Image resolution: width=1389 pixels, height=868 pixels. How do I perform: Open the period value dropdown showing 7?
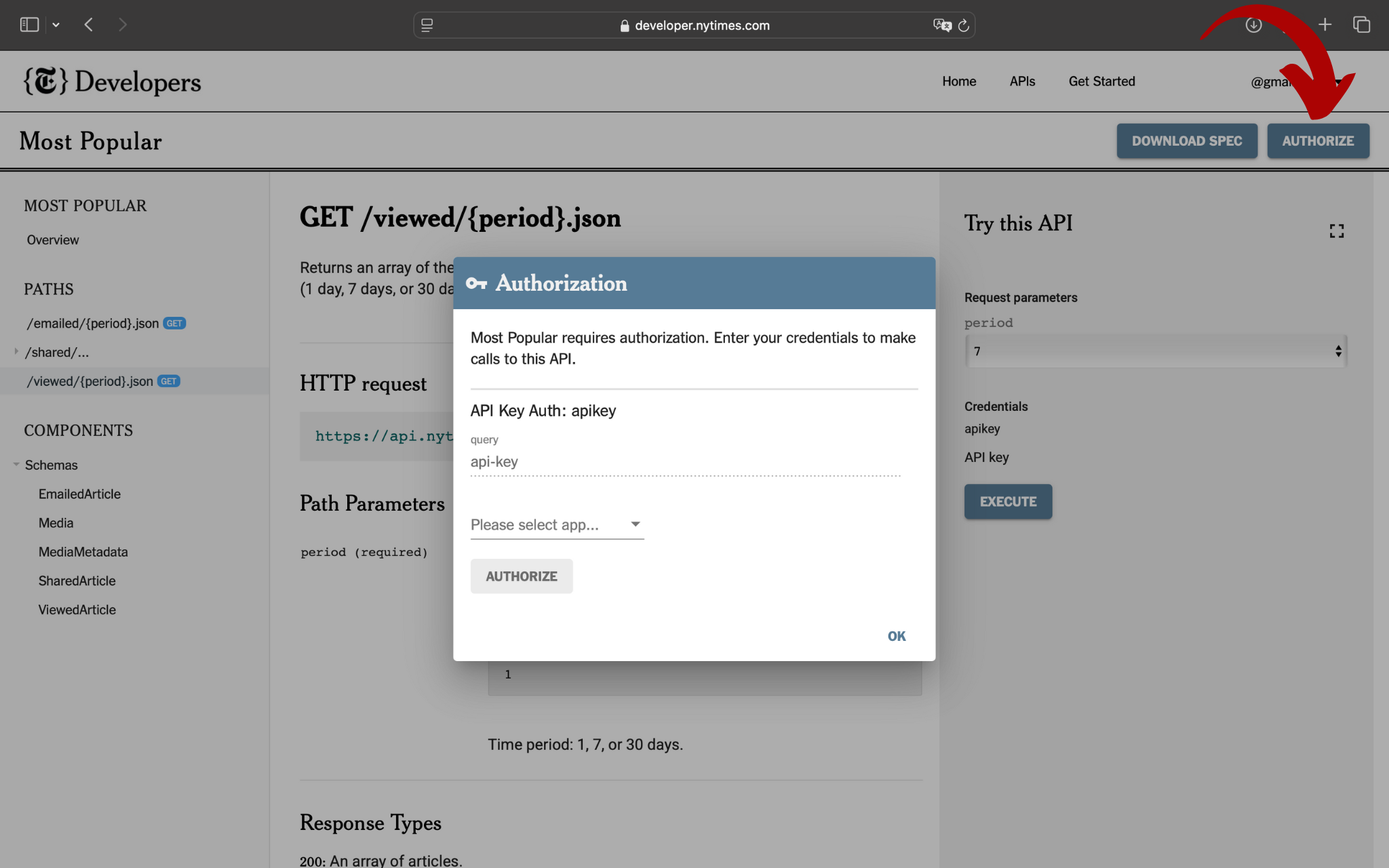pyautogui.click(x=1156, y=351)
